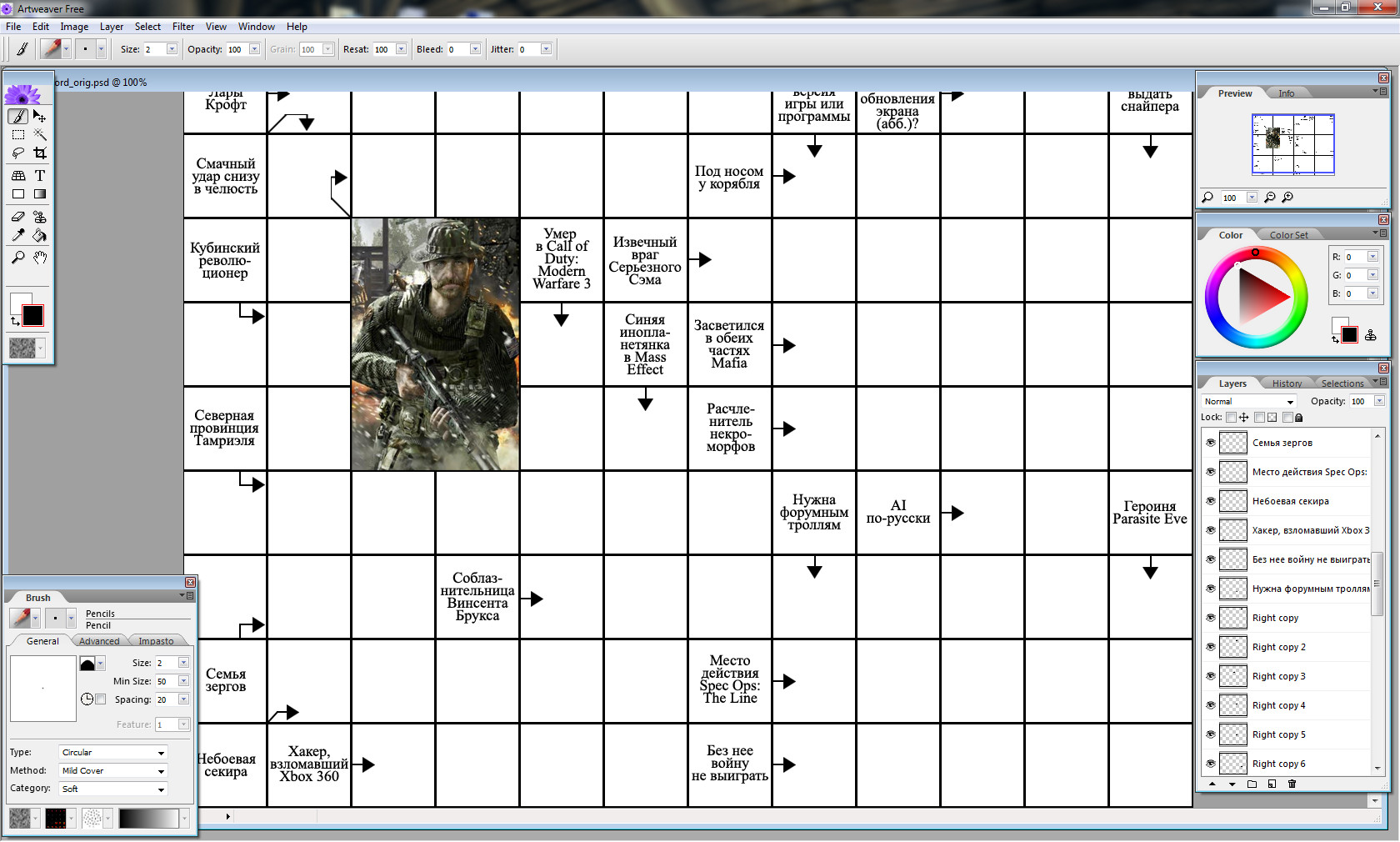The width and height of the screenshot is (1400, 842).
Task: Select the Eyedropper color picker tool
Action: [x=18, y=235]
